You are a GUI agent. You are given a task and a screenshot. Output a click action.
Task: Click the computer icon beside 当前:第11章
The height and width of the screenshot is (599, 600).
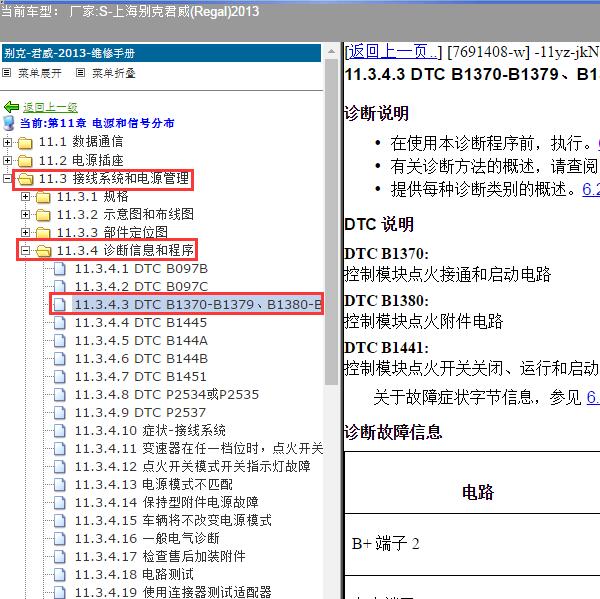point(9,123)
